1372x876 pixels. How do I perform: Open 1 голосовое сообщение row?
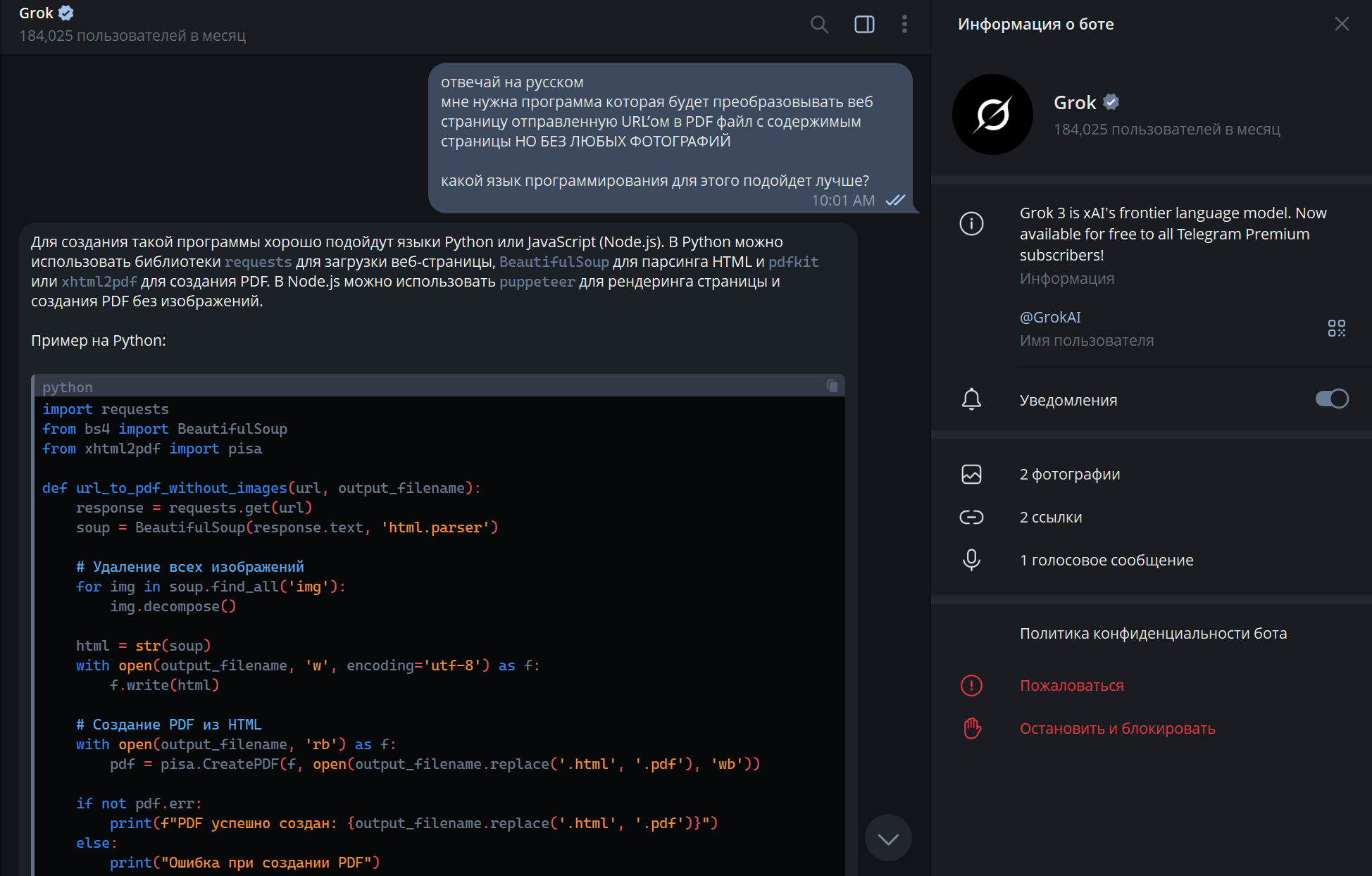pos(1152,560)
